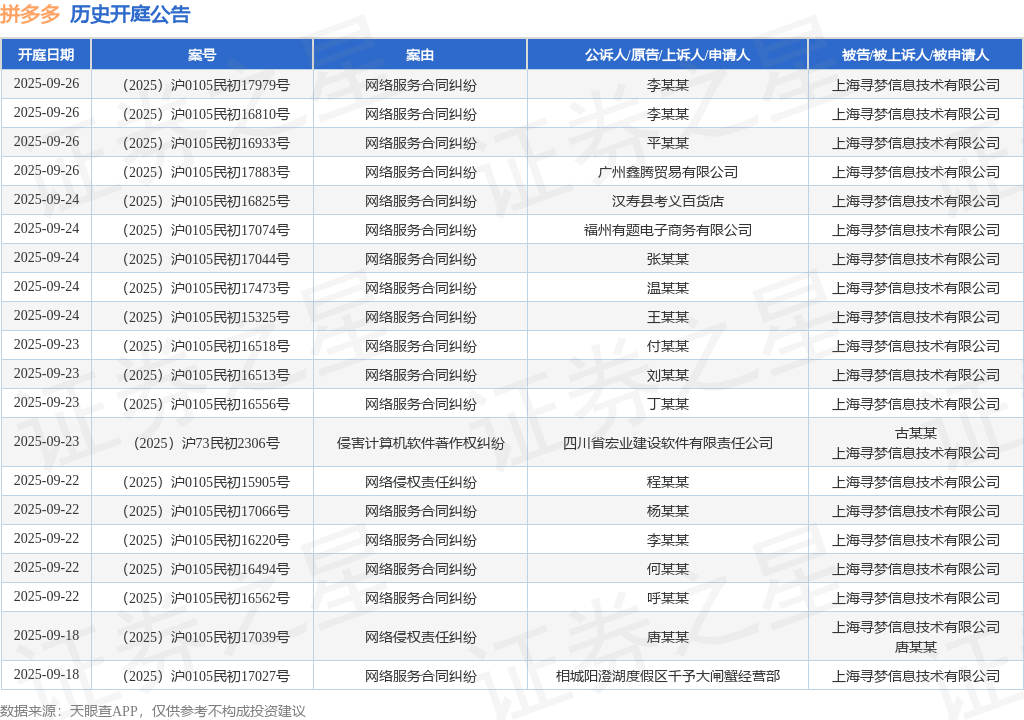The width and height of the screenshot is (1024, 720).
Task: Select case number (2025)沪0105民初15905号
Action: pyautogui.click(x=206, y=482)
